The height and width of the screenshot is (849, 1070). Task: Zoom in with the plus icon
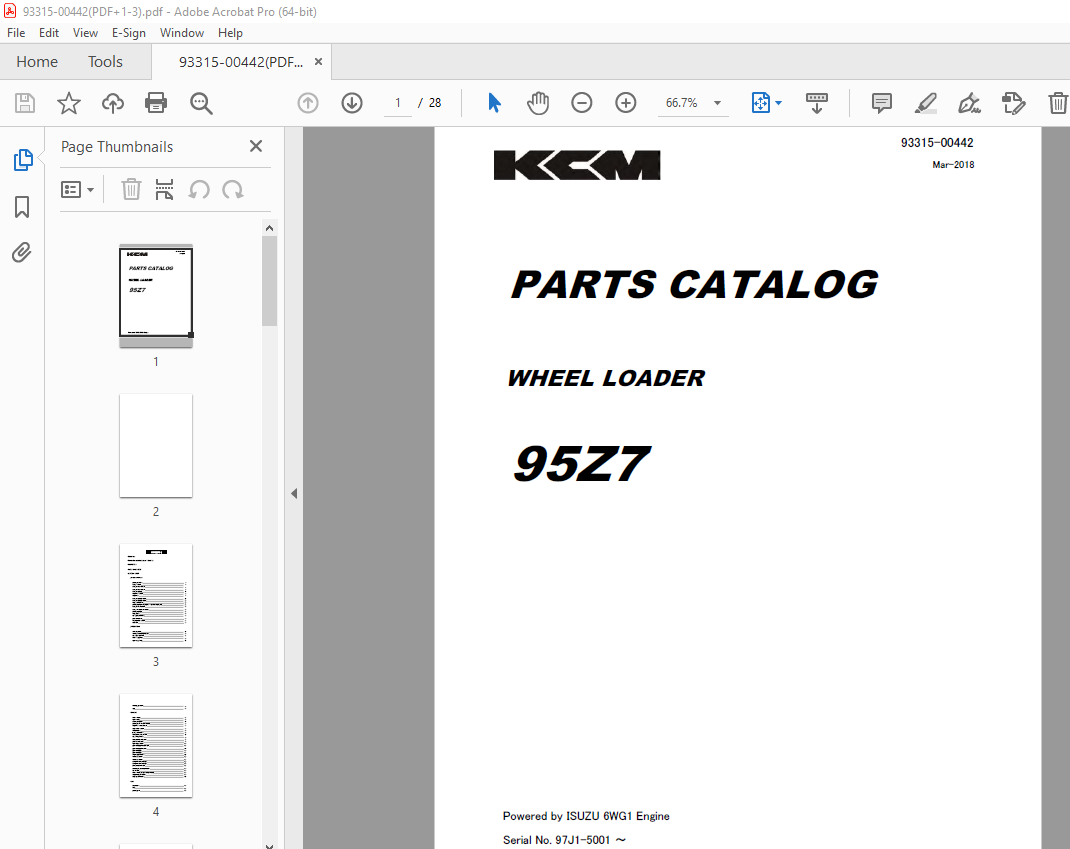[x=625, y=103]
